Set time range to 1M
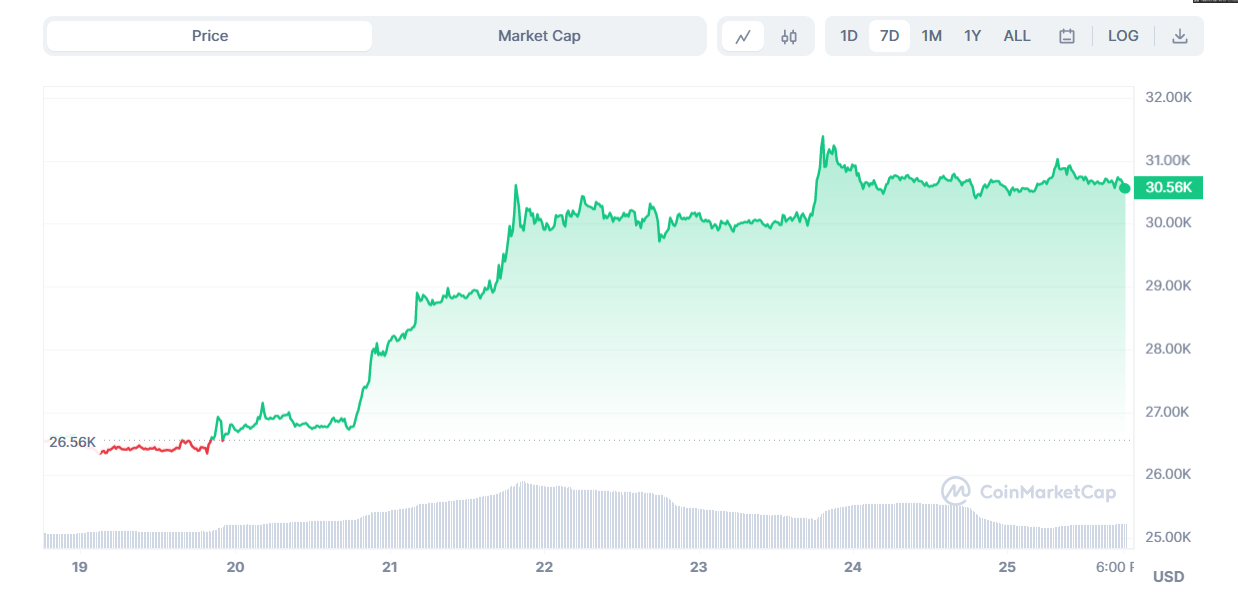This screenshot has height=609, width=1238. pyautogui.click(x=931, y=36)
